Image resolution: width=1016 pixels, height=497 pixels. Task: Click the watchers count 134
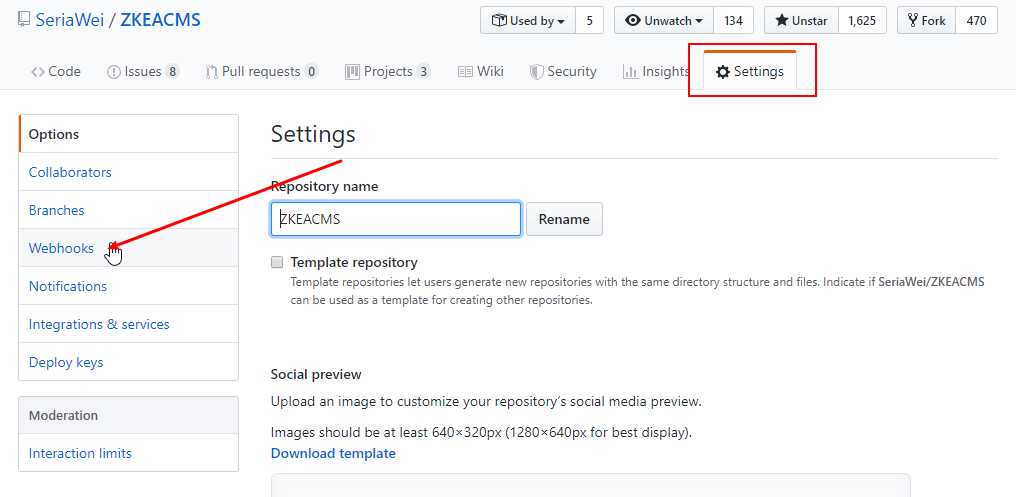point(733,21)
